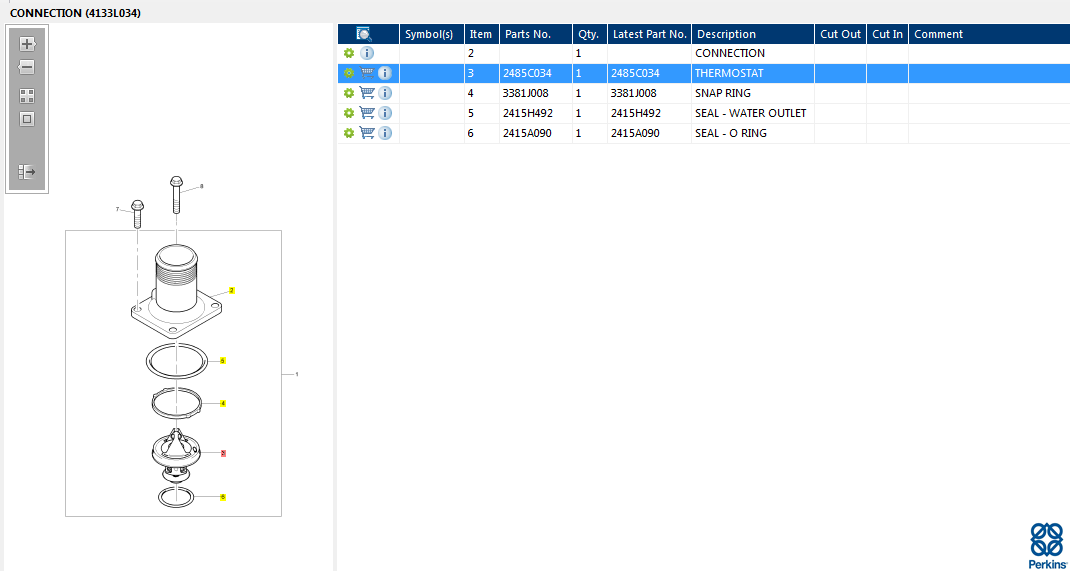The width and height of the screenshot is (1070, 571).
Task: Open info icon for THERMOSTAT row
Action: (x=385, y=73)
